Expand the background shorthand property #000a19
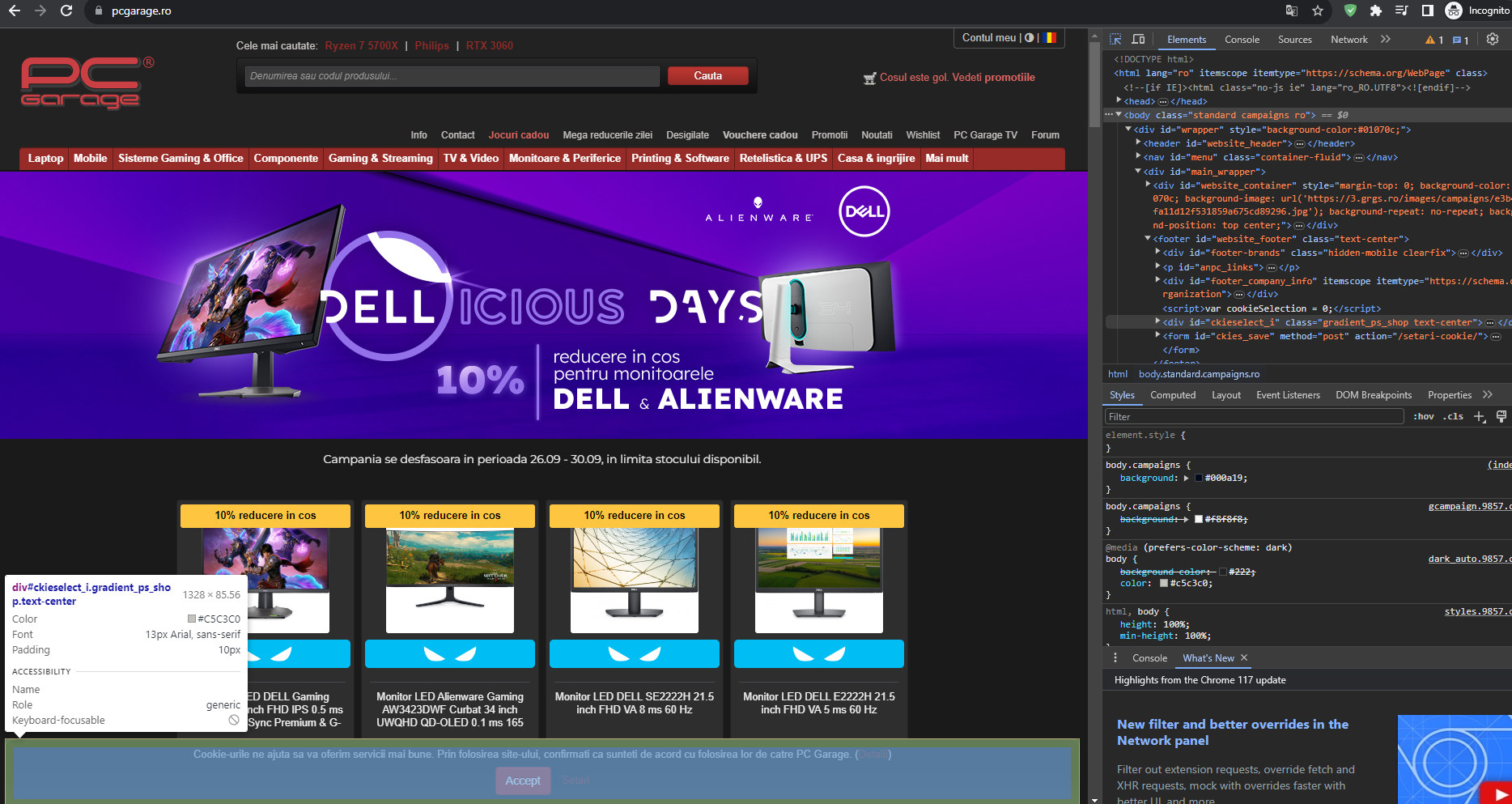Viewport: 1512px width, 804px height. click(1187, 479)
